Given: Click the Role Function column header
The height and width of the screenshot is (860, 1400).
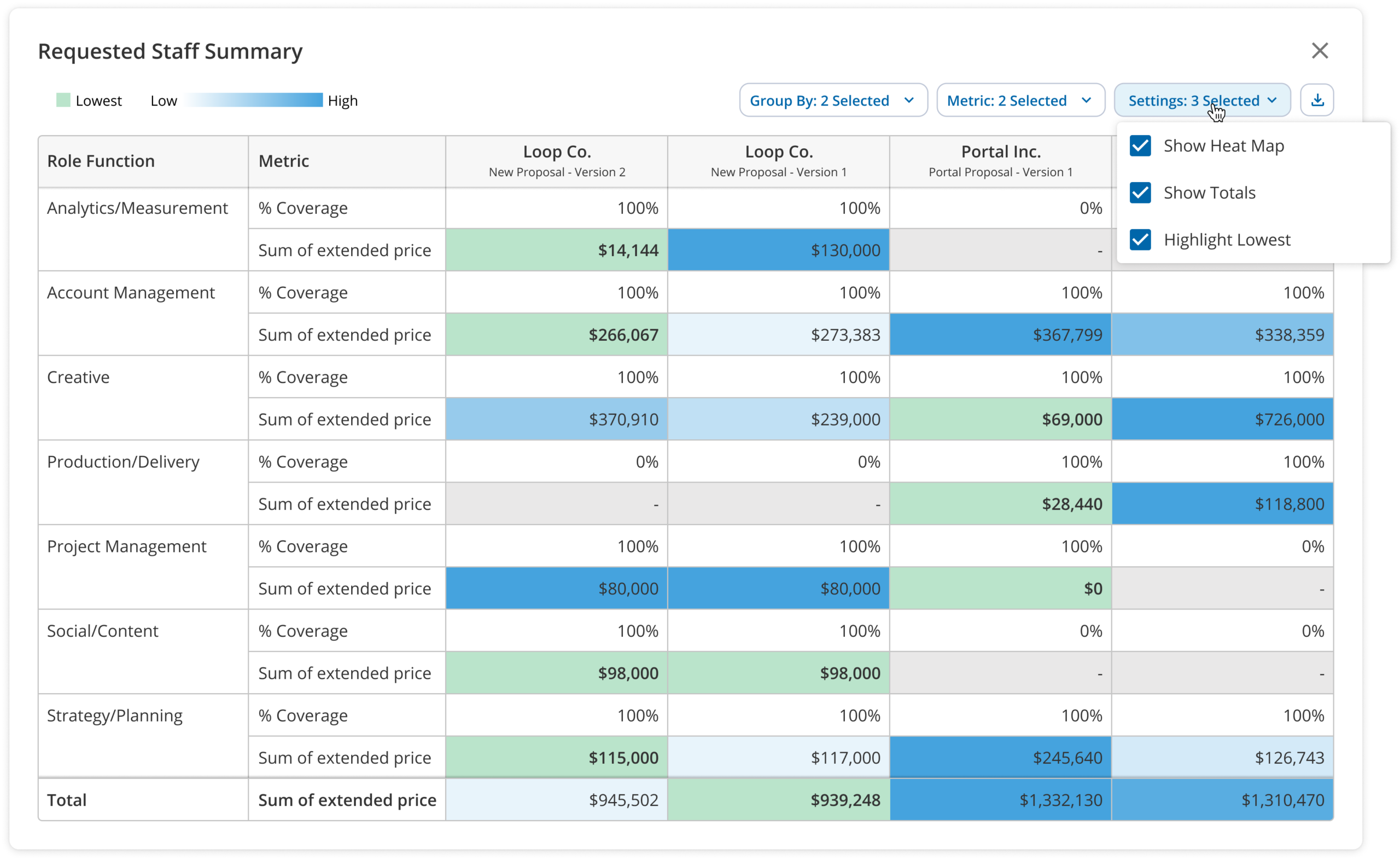Looking at the screenshot, I should (x=101, y=161).
